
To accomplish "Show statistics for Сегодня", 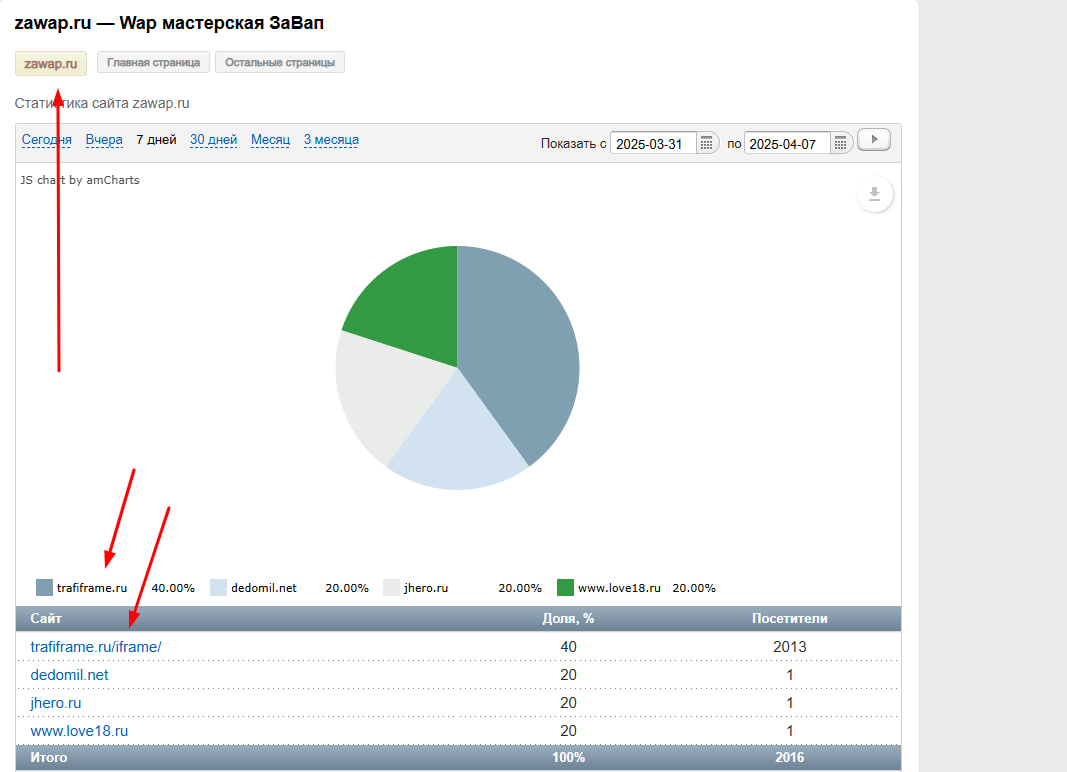I will (47, 140).
